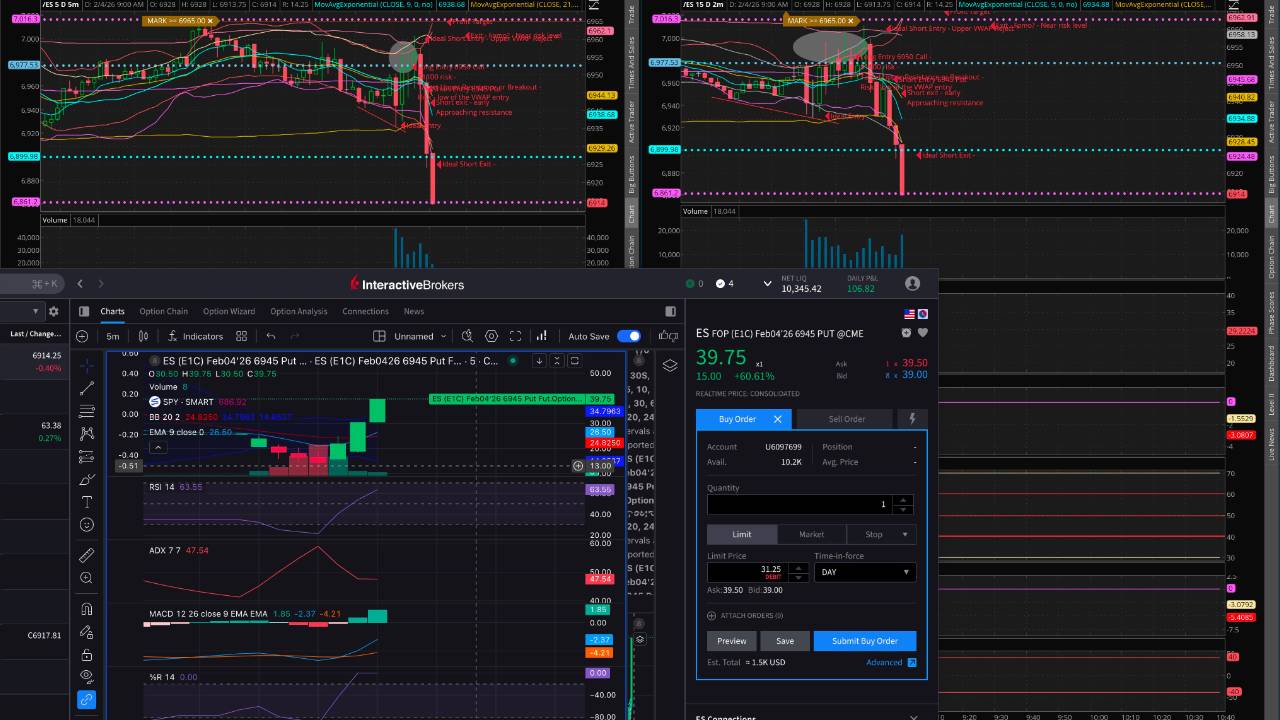Open the chart layout selector icon
Viewport: 1280px width, 720px height.
379,336
